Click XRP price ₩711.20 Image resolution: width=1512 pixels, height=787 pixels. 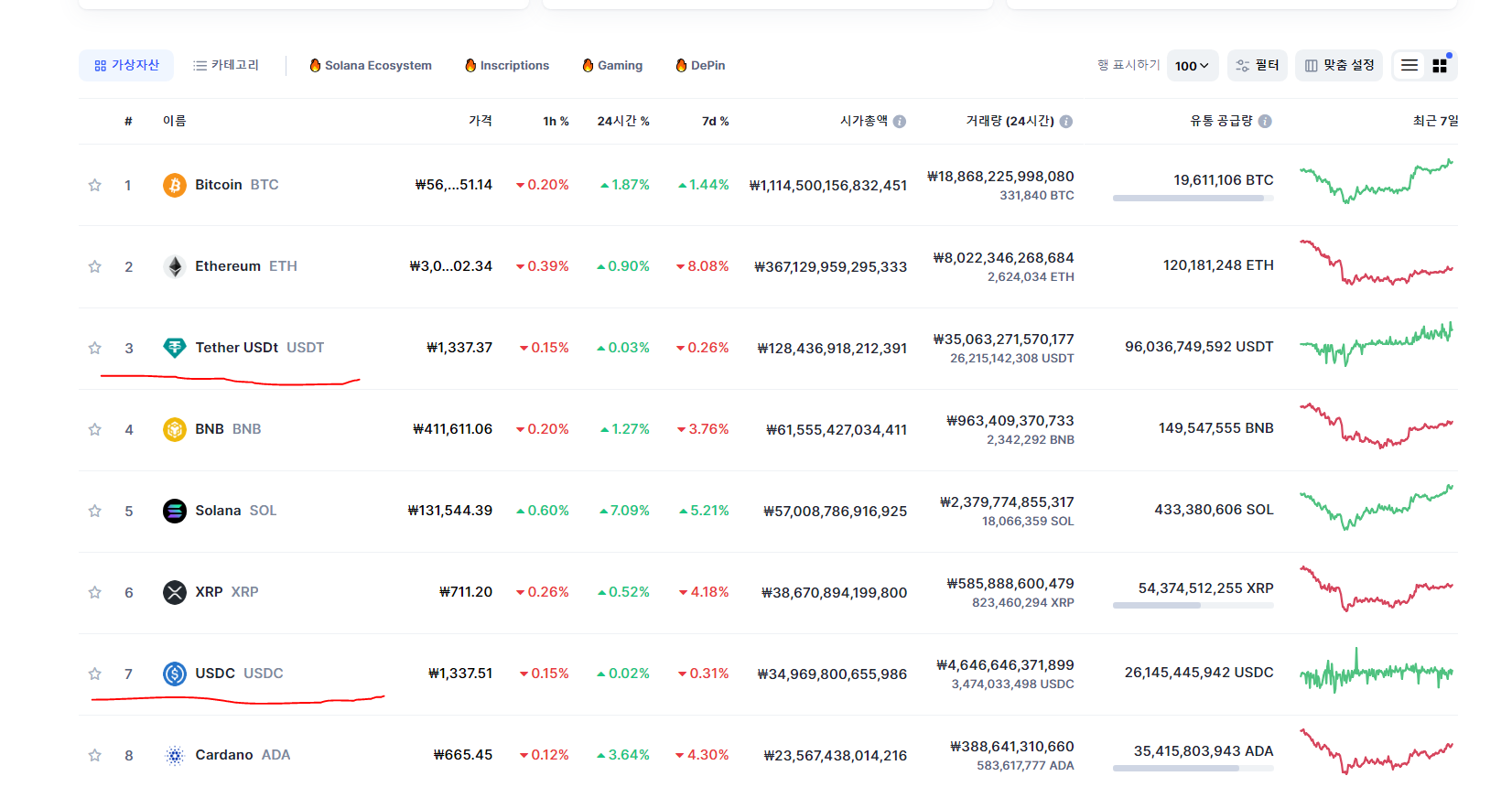tap(466, 592)
